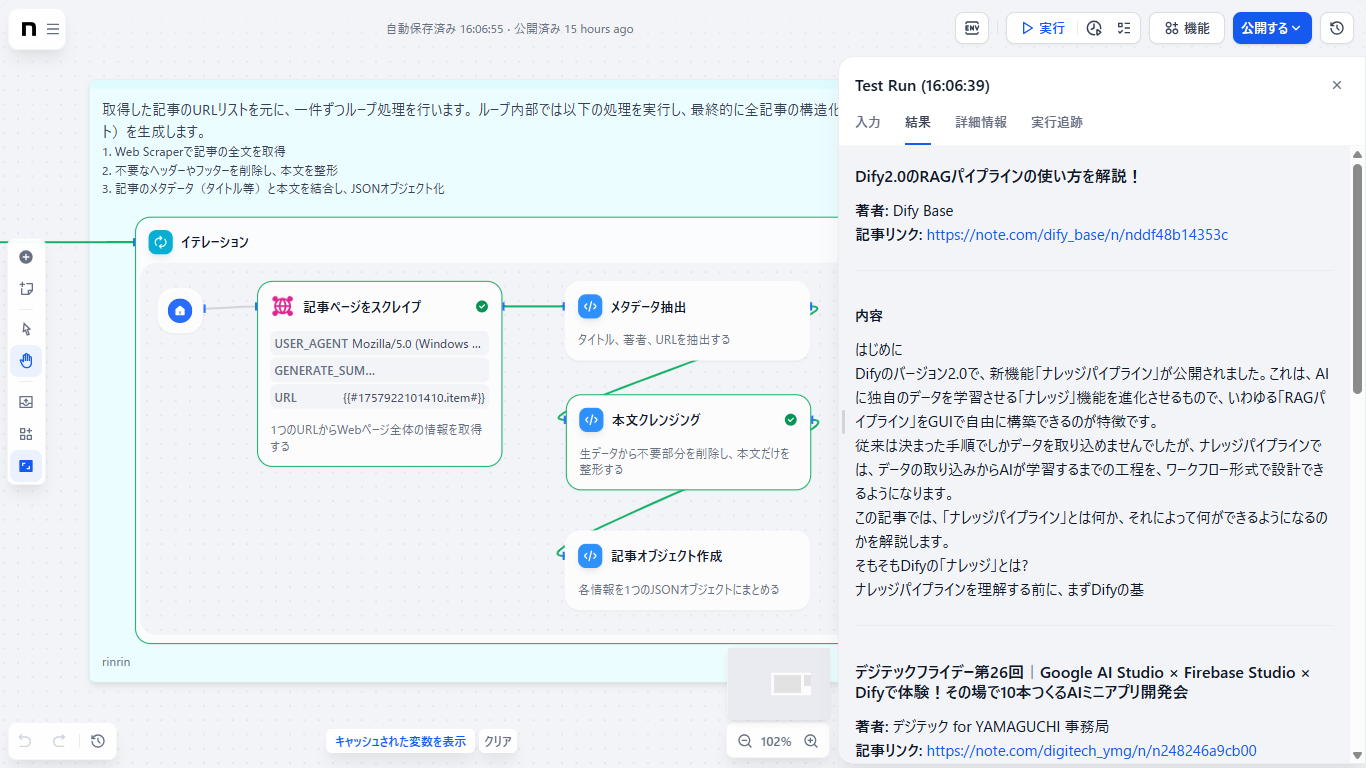Click the 本文クレンジング code icon
The width and height of the screenshot is (1366, 768).
[591, 420]
